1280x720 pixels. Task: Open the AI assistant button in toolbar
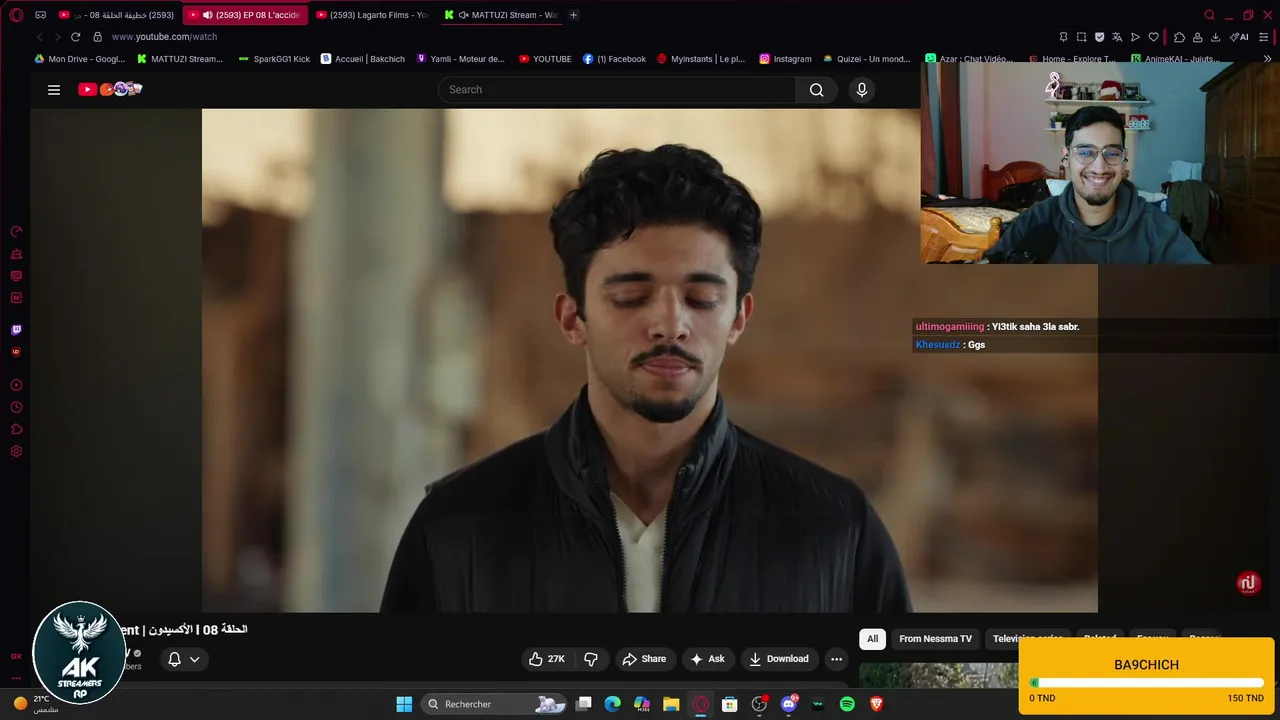[1240, 37]
